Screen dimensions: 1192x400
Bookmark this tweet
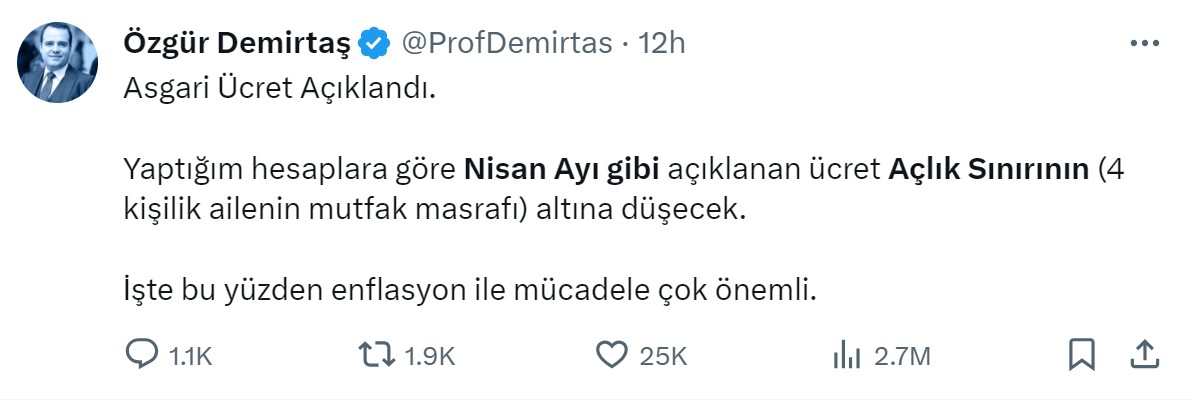(1082, 354)
